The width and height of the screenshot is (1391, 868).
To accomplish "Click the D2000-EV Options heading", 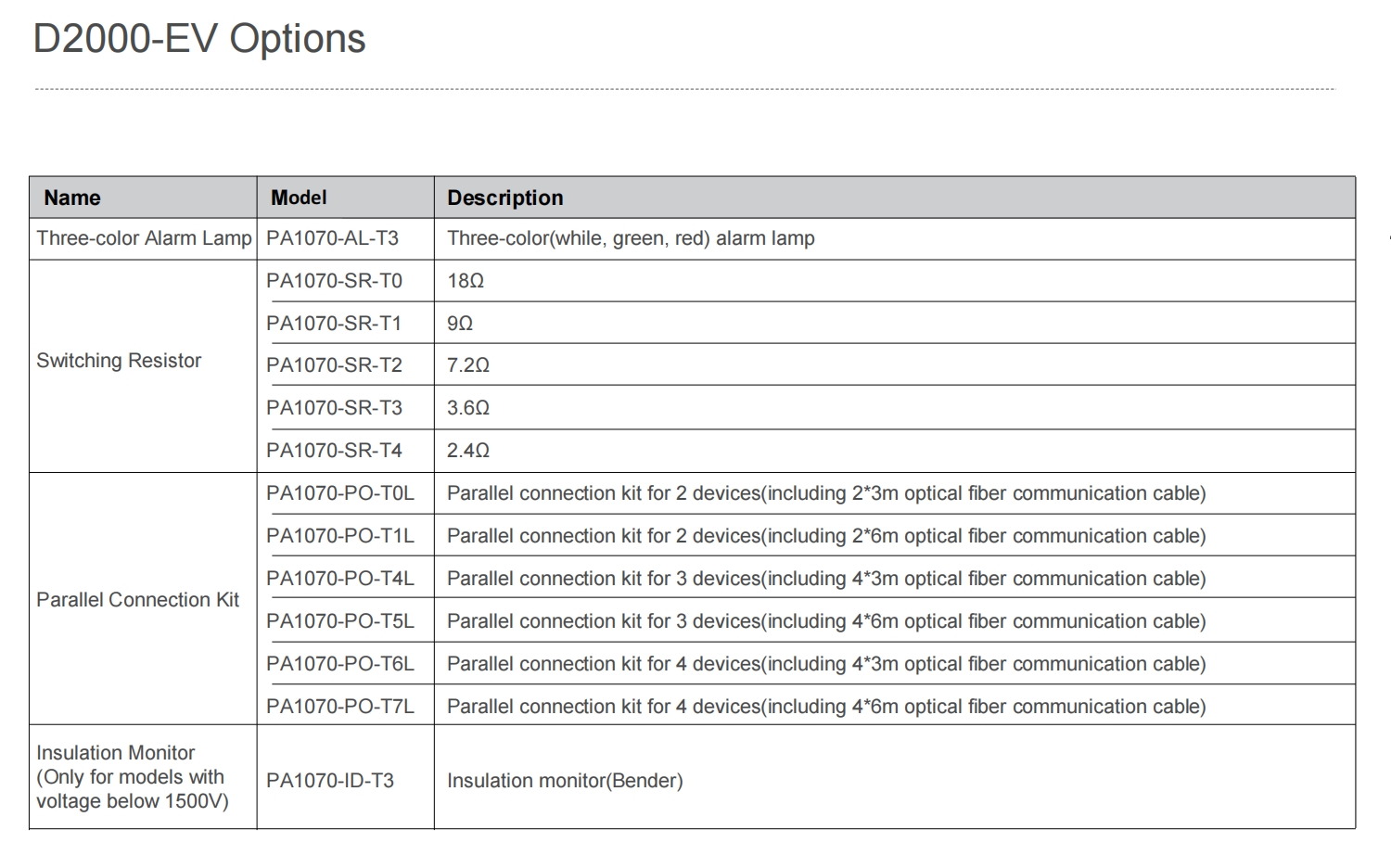I will [199, 39].
